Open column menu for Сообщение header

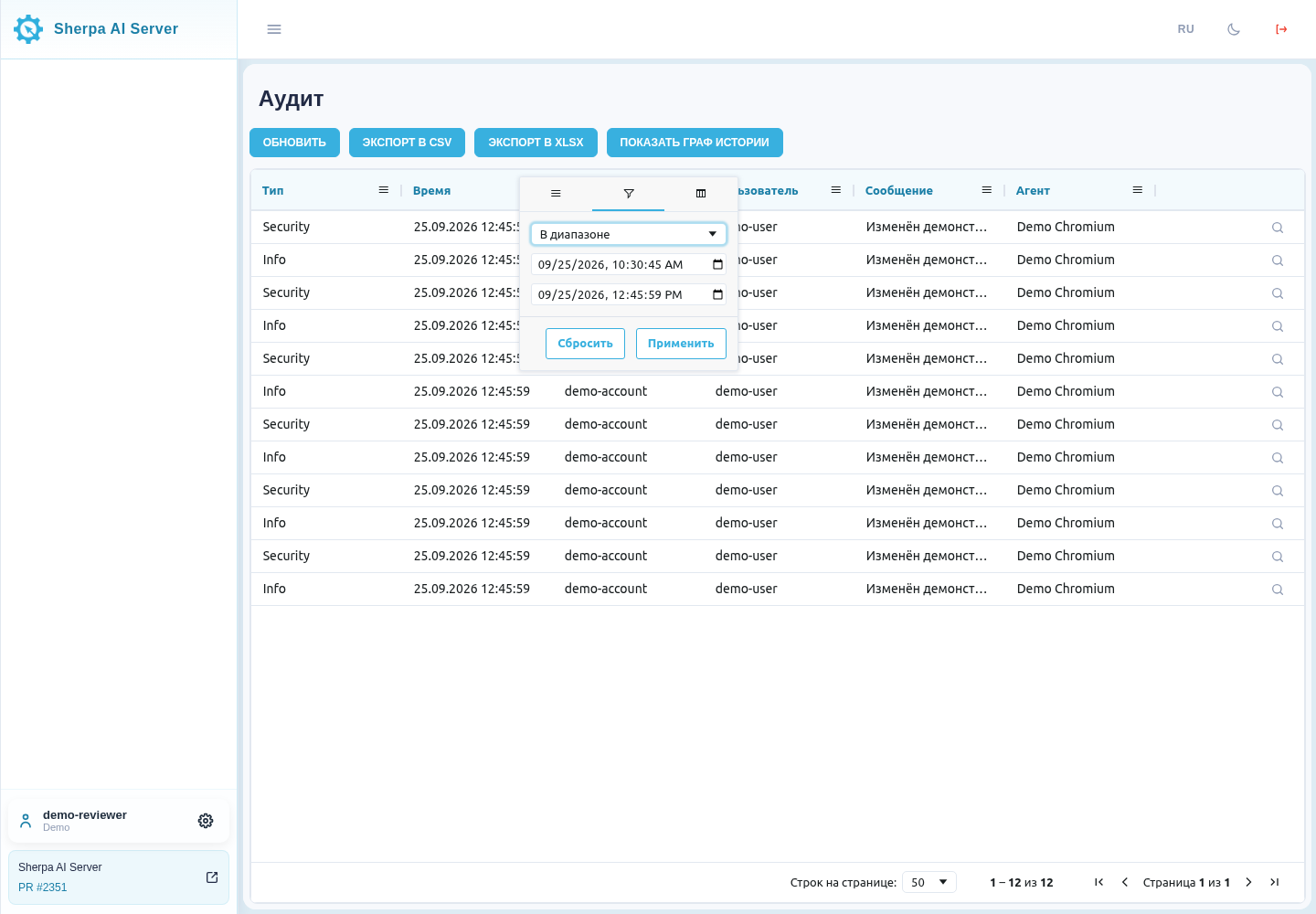coord(987,190)
